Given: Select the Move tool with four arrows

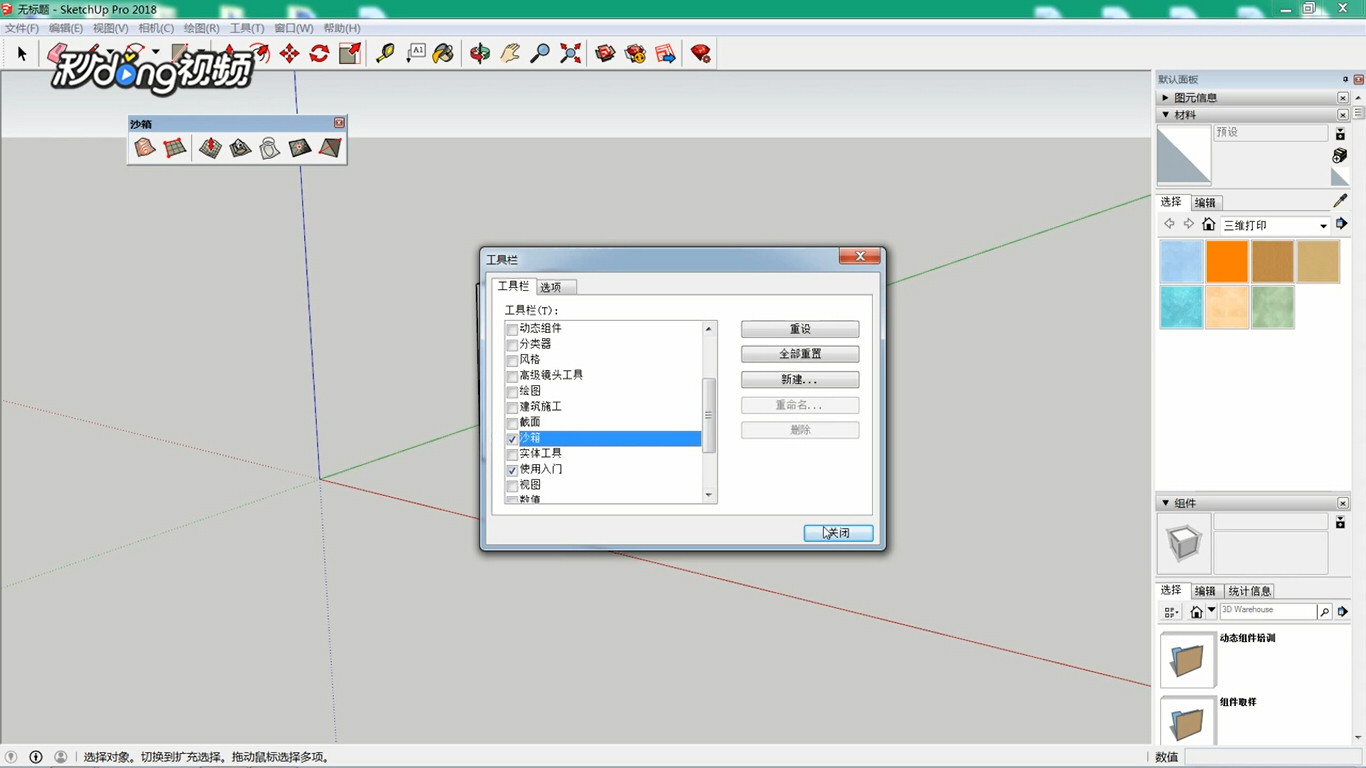Looking at the screenshot, I should (x=289, y=54).
